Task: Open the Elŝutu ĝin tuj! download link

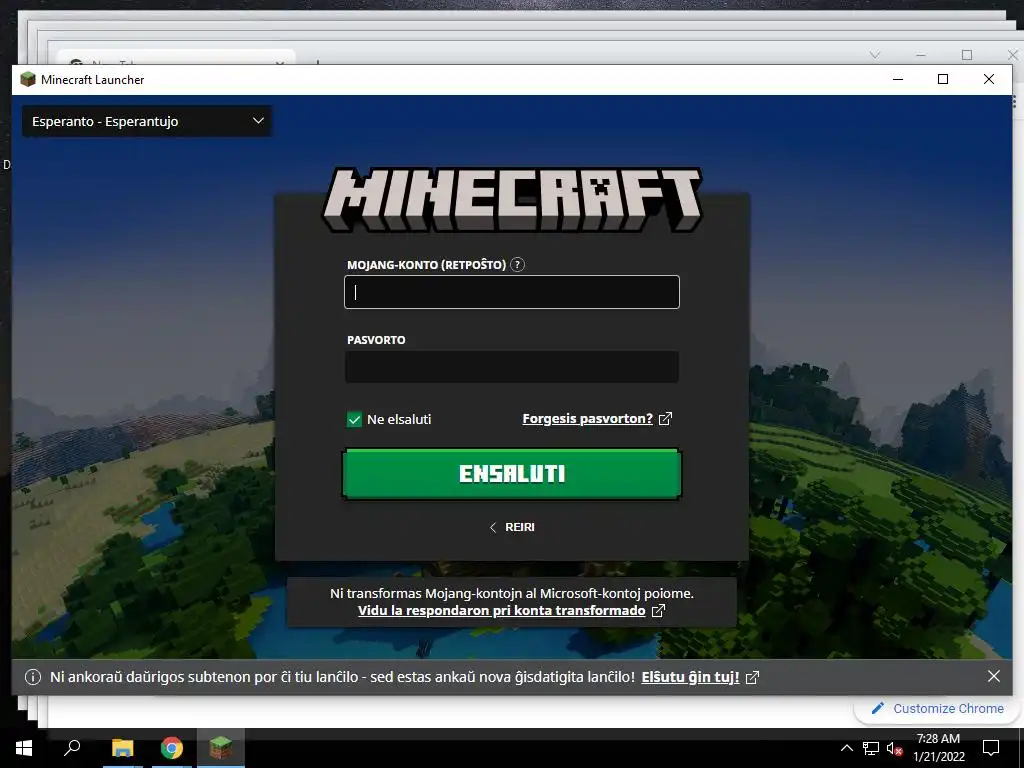Action: tap(690, 677)
